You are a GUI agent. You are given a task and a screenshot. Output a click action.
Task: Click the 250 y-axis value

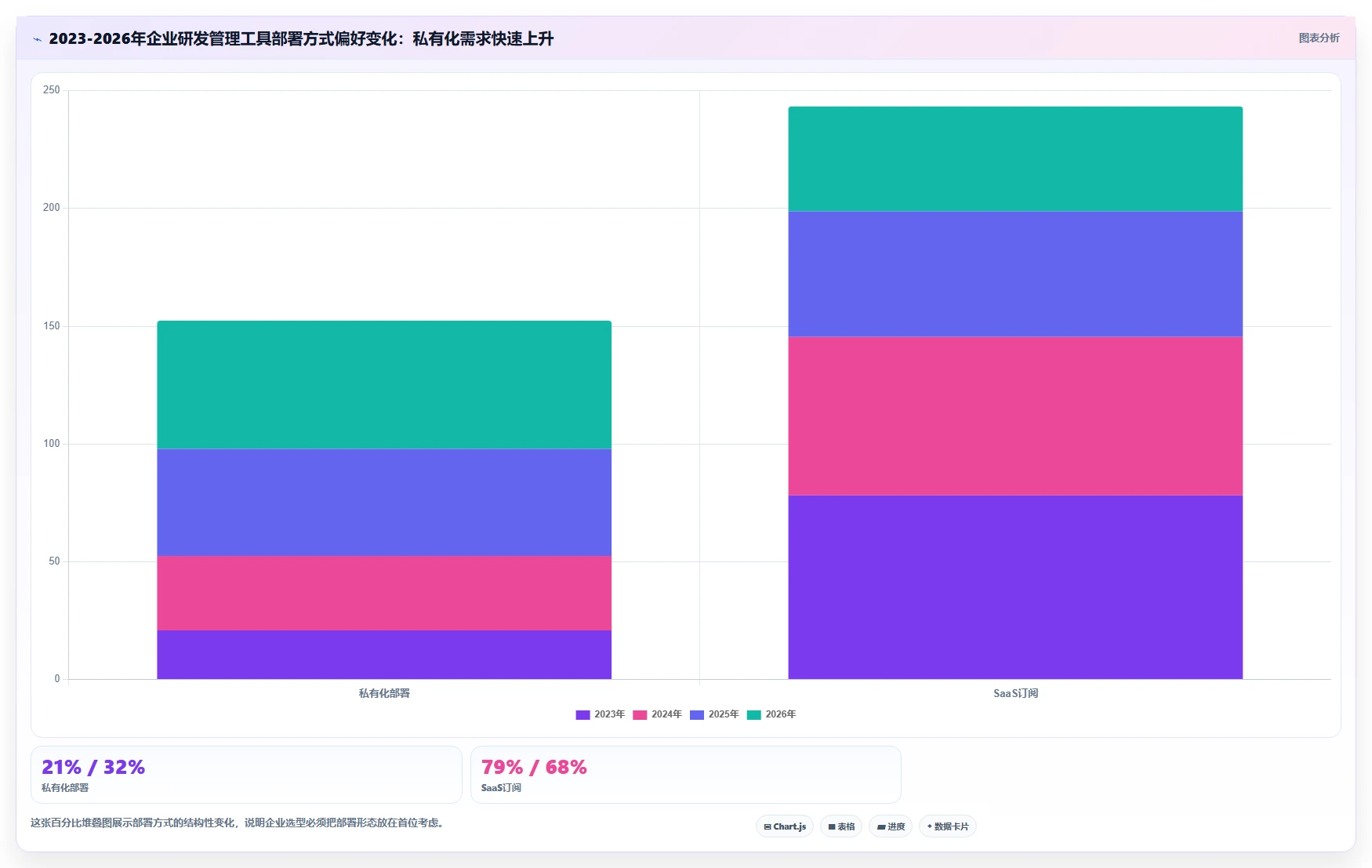[x=52, y=90]
